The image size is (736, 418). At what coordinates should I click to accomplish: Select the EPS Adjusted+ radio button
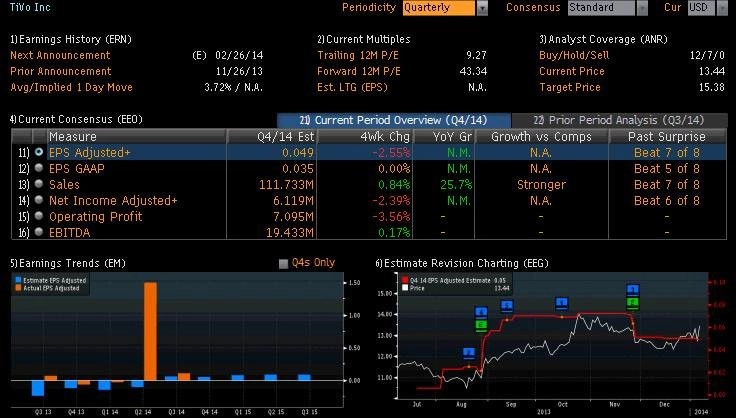point(39,152)
